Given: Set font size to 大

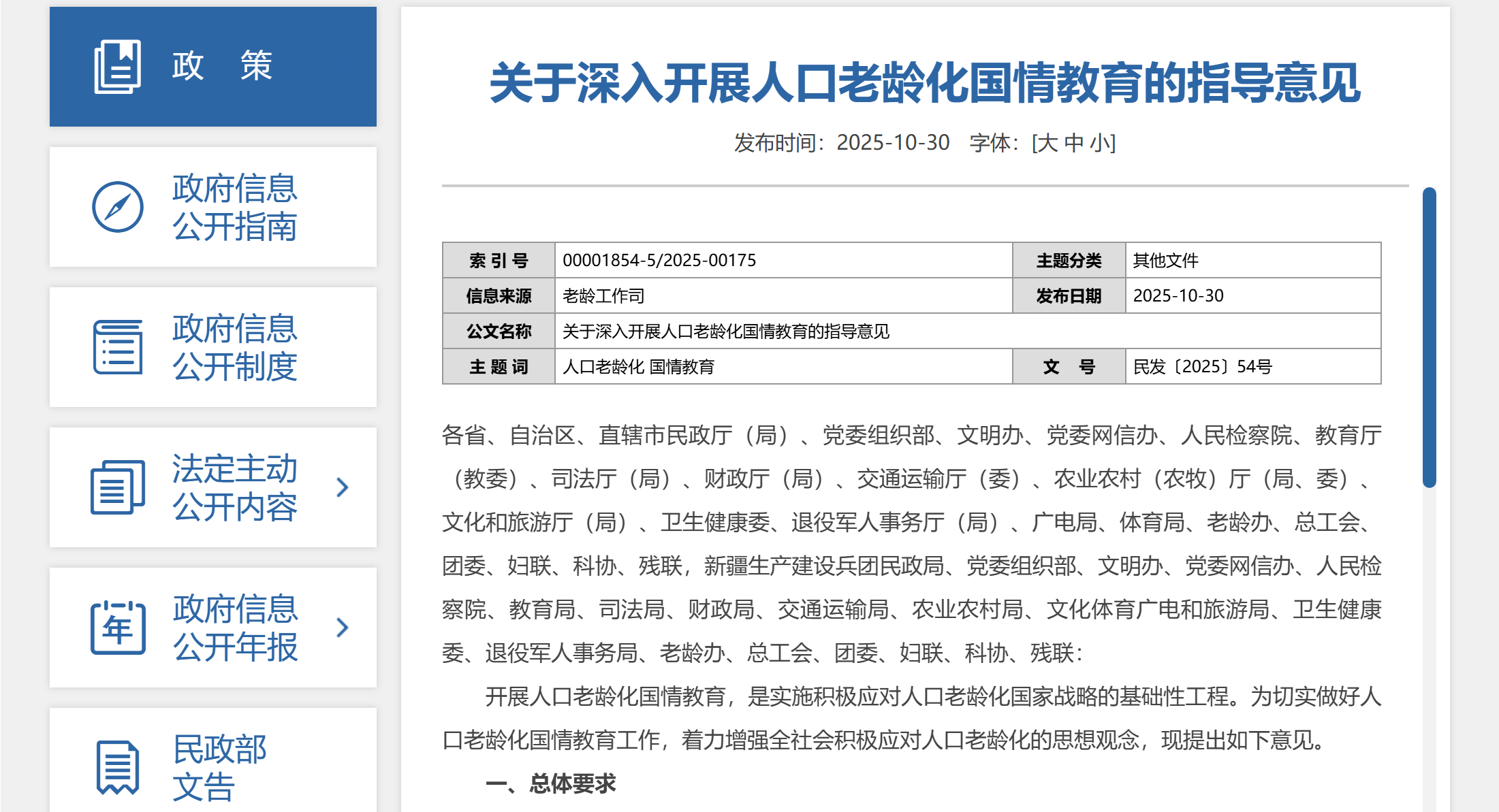Looking at the screenshot, I should tap(1048, 143).
